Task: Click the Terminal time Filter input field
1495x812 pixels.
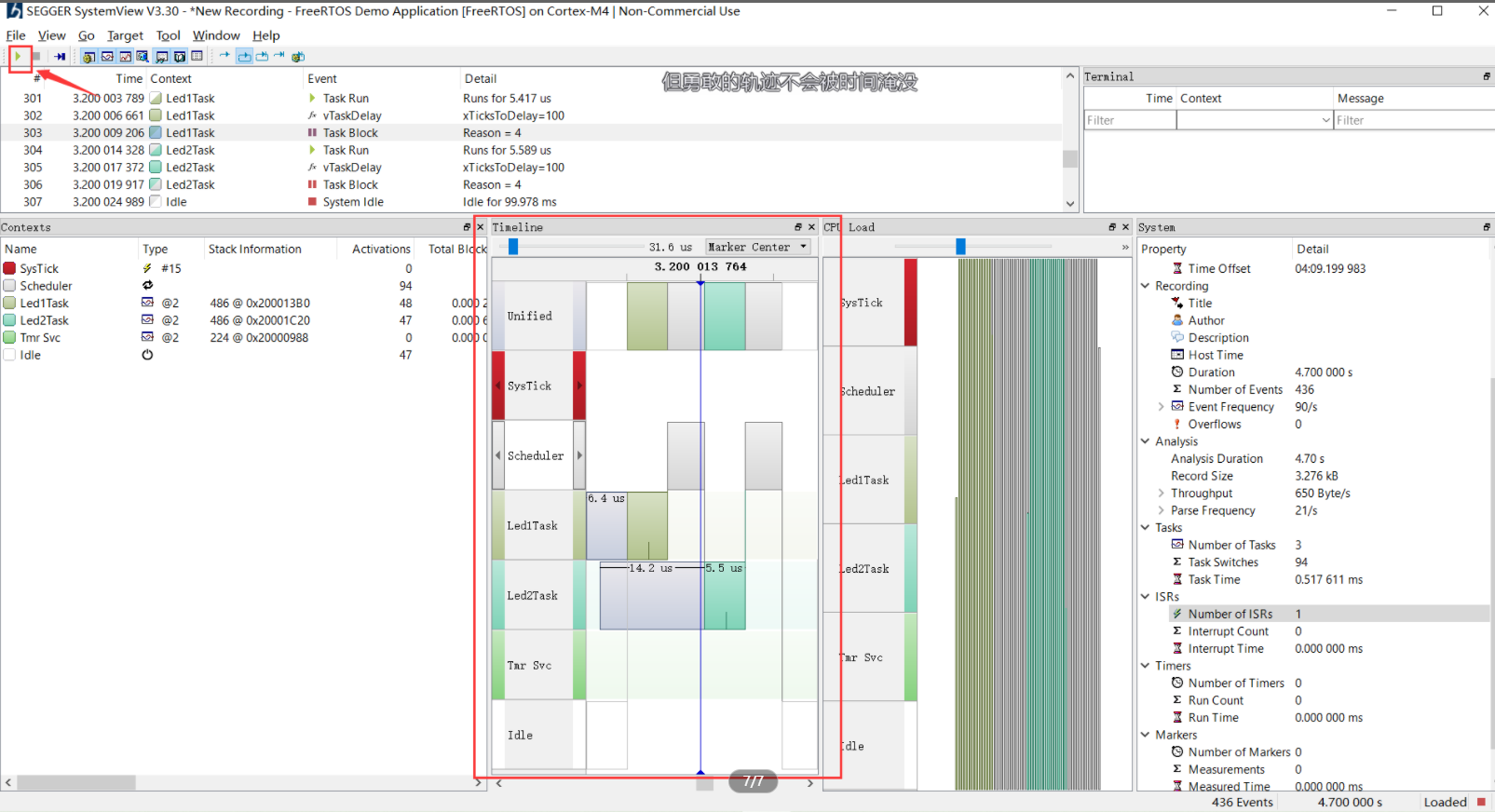Action: click(x=1130, y=120)
